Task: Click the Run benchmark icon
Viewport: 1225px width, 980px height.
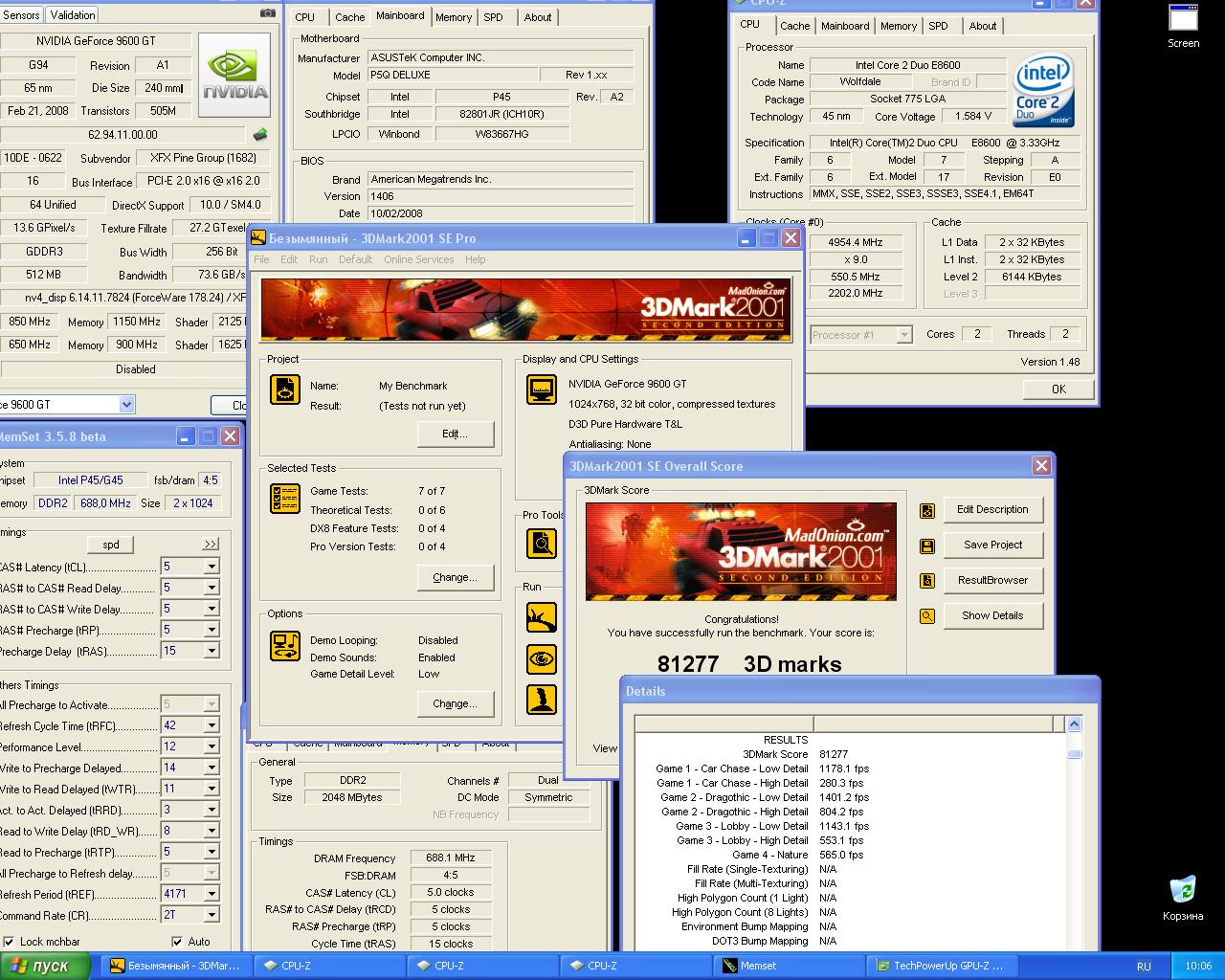Action: point(542,617)
